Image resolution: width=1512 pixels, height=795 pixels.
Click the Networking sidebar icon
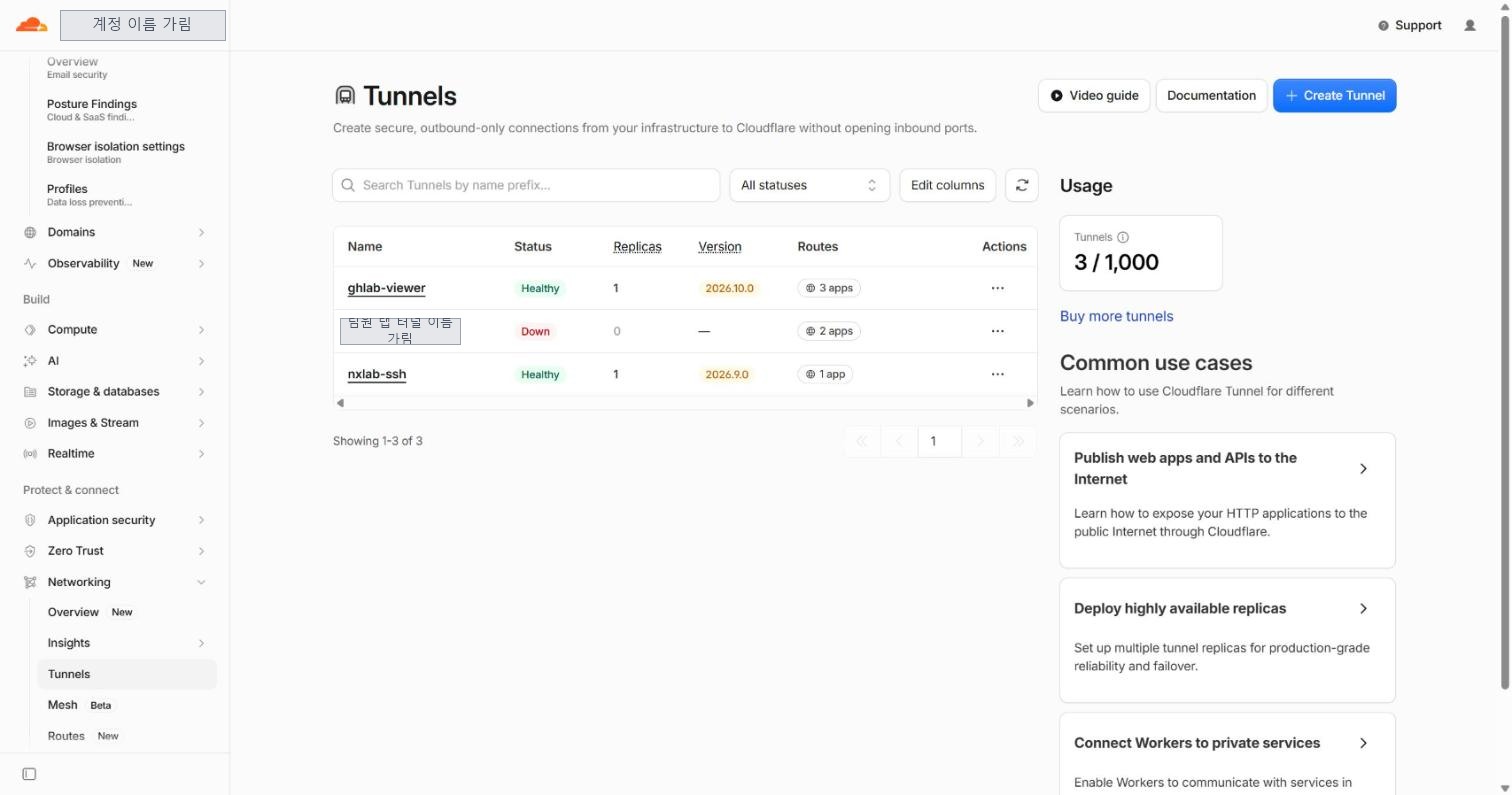click(x=30, y=582)
